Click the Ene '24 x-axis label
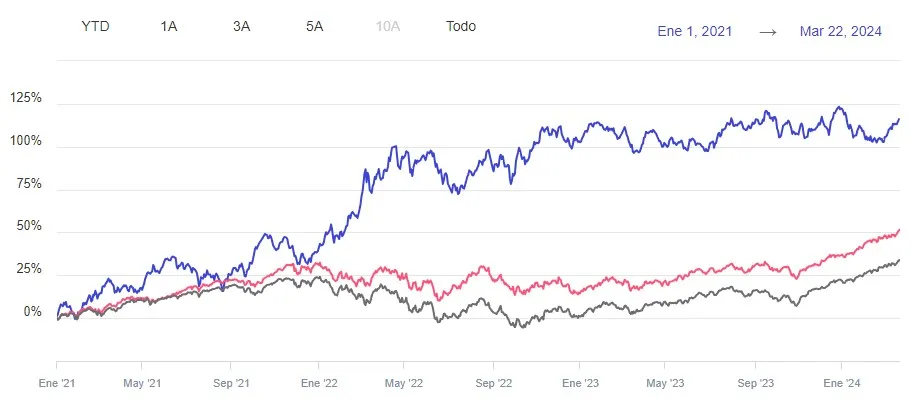Viewport: 917px width, 403px height. (x=840, y=382)
